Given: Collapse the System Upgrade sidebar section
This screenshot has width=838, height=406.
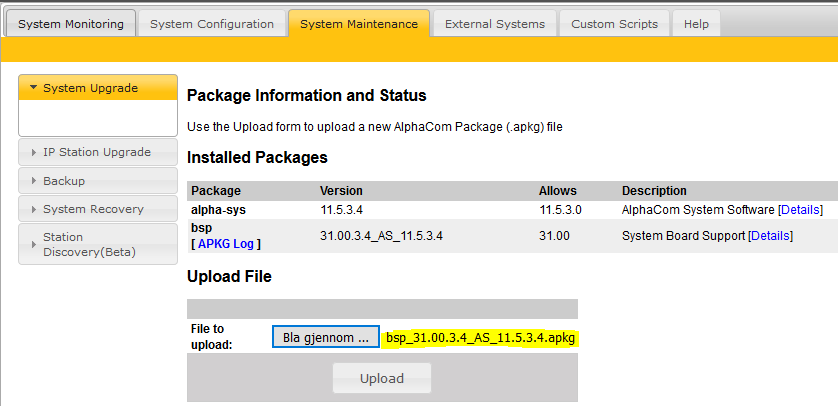Looking at the screenshot, I should coord(98,88).
